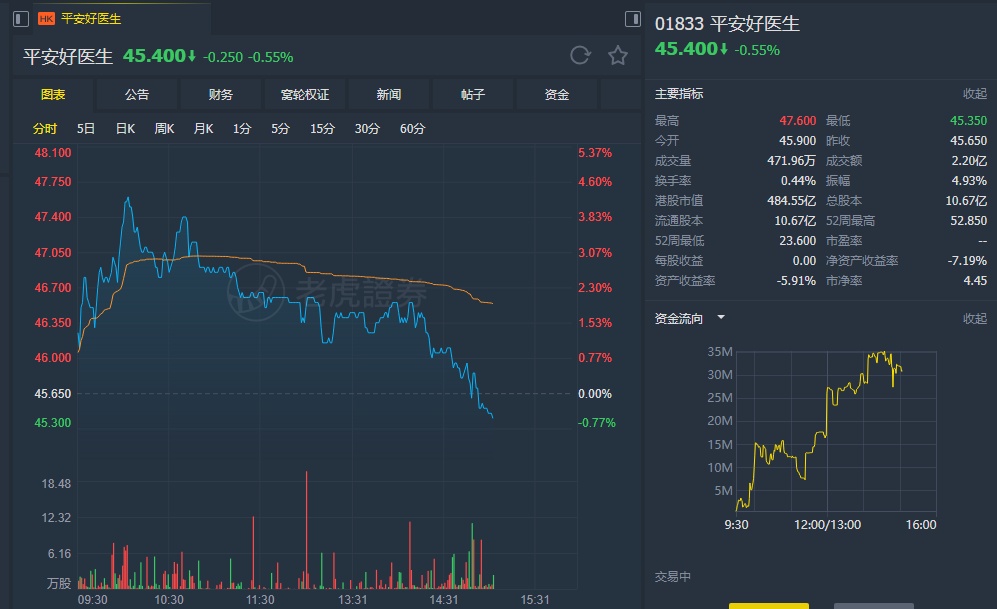Switch chart to 日K view
This screenshot has width=997, height=609.
coord(125,129)
